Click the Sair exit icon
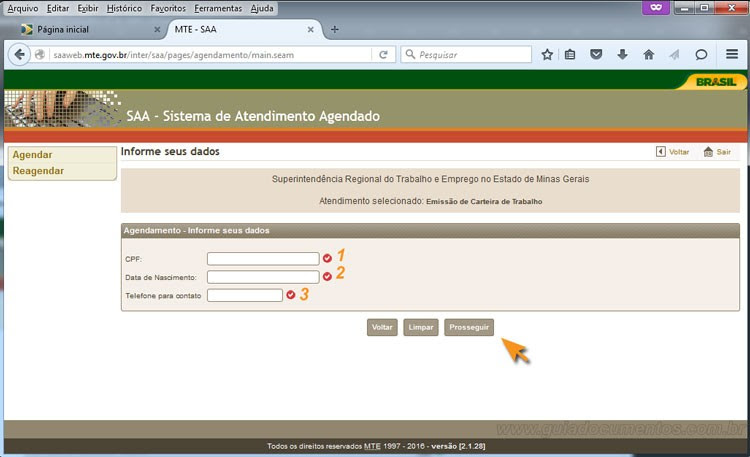Screen dimensions: 750x457 [x=708, y=152]
